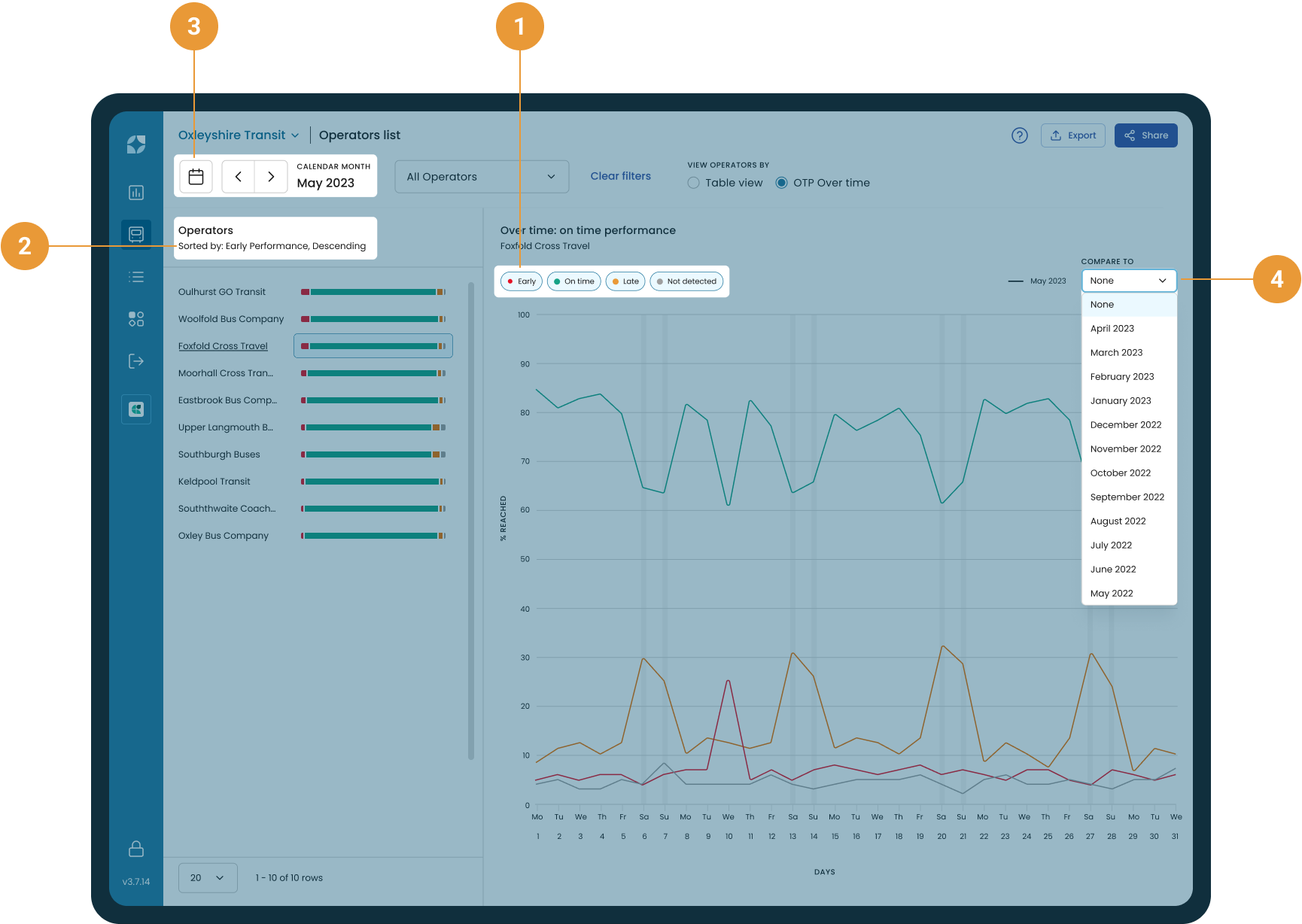The width and height of the screenshot is (1302, 924).
Task: Choose May 2022 in compare list
Action: tap(1129, 594)
